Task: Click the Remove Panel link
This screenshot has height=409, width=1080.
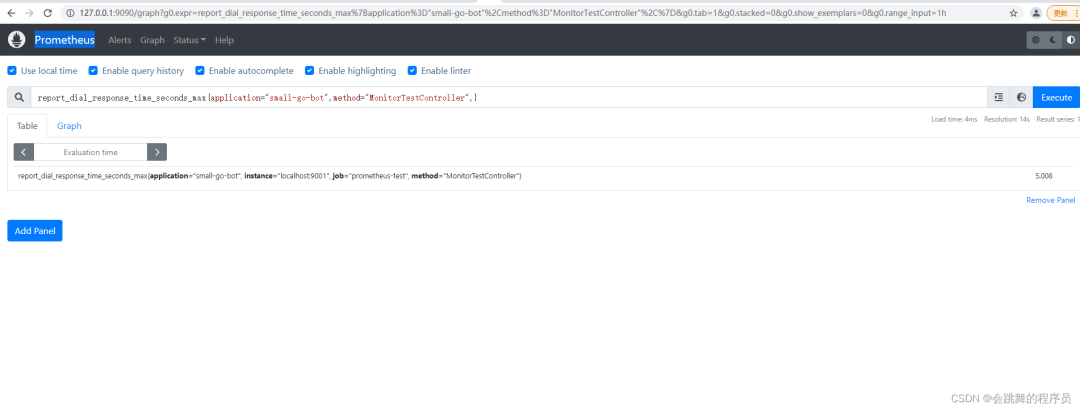Action: click(x=1050, y=200)
